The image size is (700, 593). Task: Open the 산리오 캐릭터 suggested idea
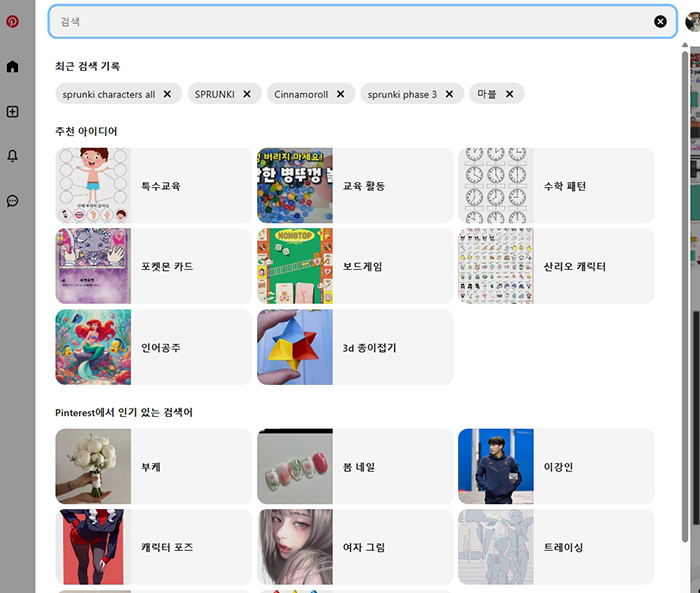coord(556,266)
